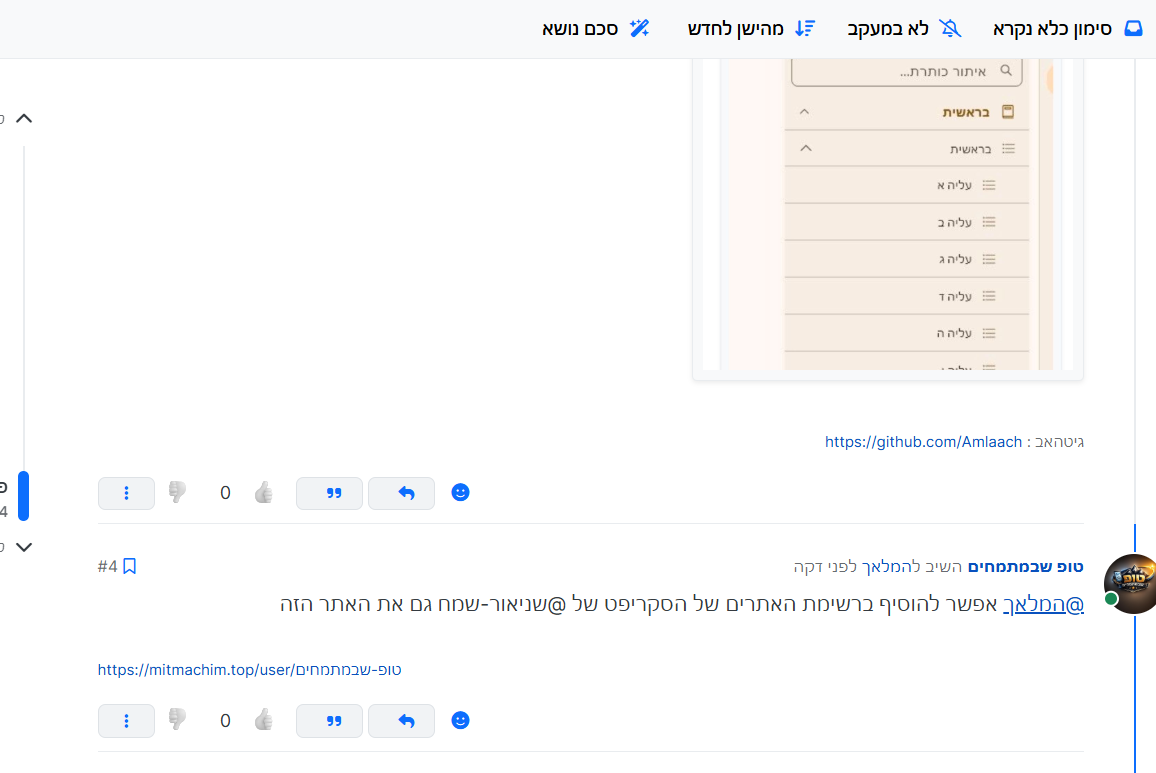Screen dimensions: 1156x773
Task: Reply to post #4
Action: pos(402,721)
